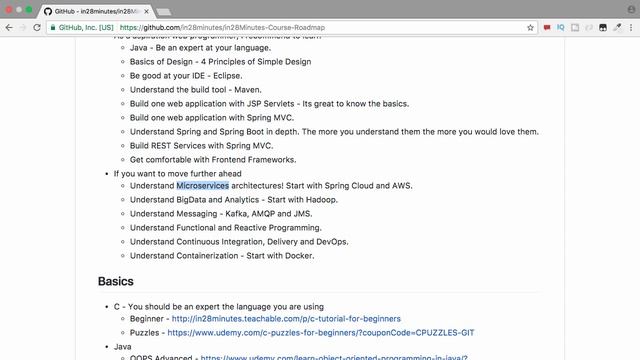
Task: Click 'Understand BigData and Analytics - Start with Hadoop.'
Action: click(234, 200)
